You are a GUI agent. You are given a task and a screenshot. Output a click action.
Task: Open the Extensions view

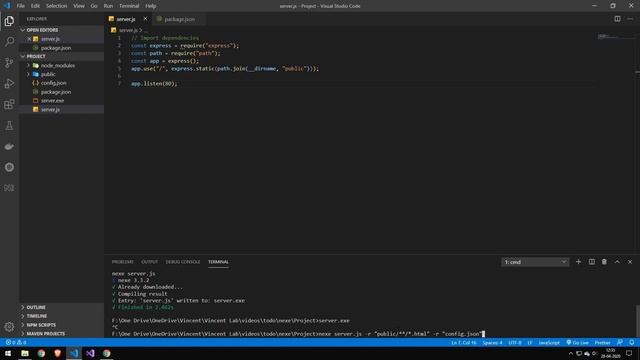pos(9,104)
